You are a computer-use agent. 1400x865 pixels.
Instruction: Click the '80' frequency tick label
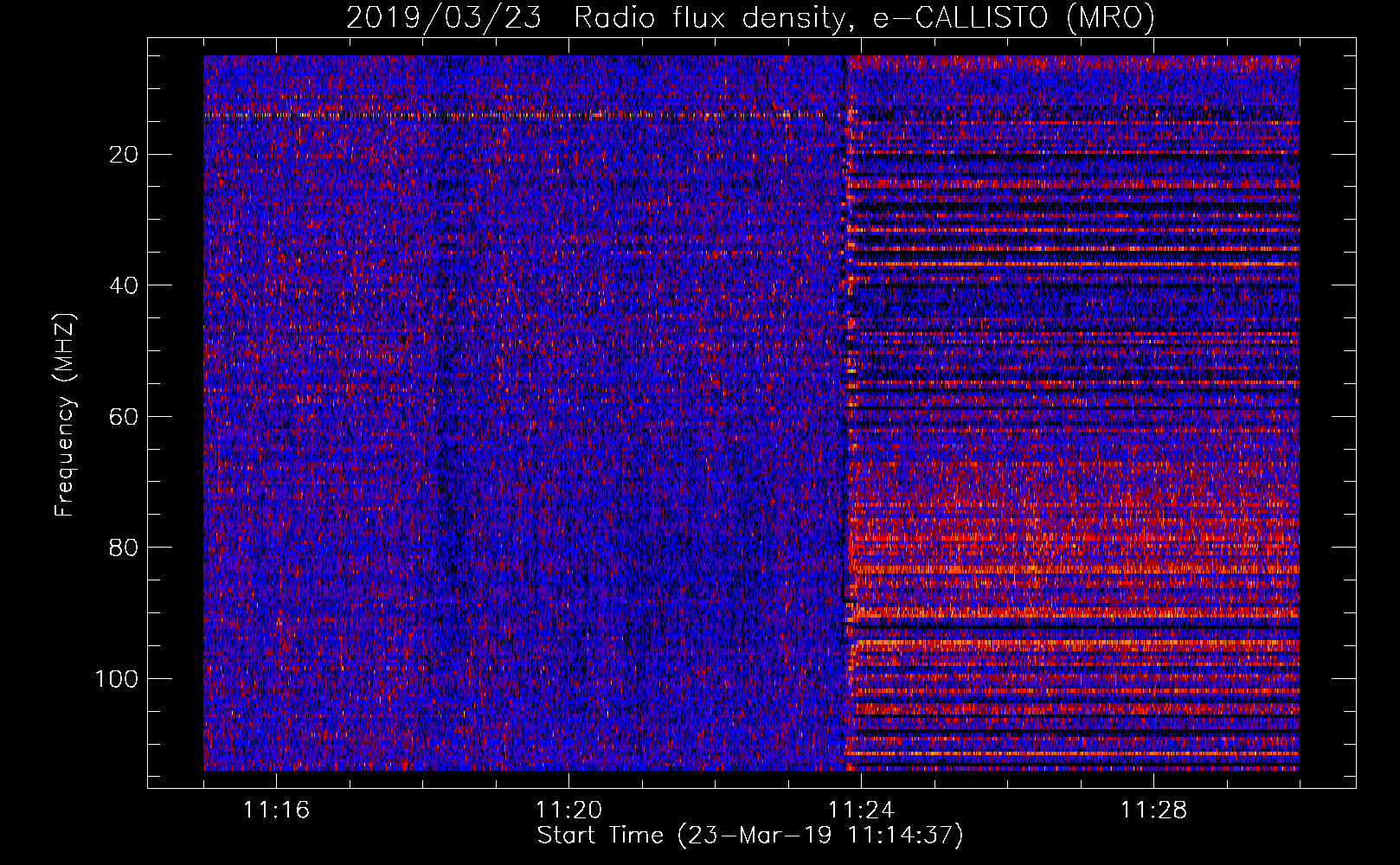[x=125, y=548]
